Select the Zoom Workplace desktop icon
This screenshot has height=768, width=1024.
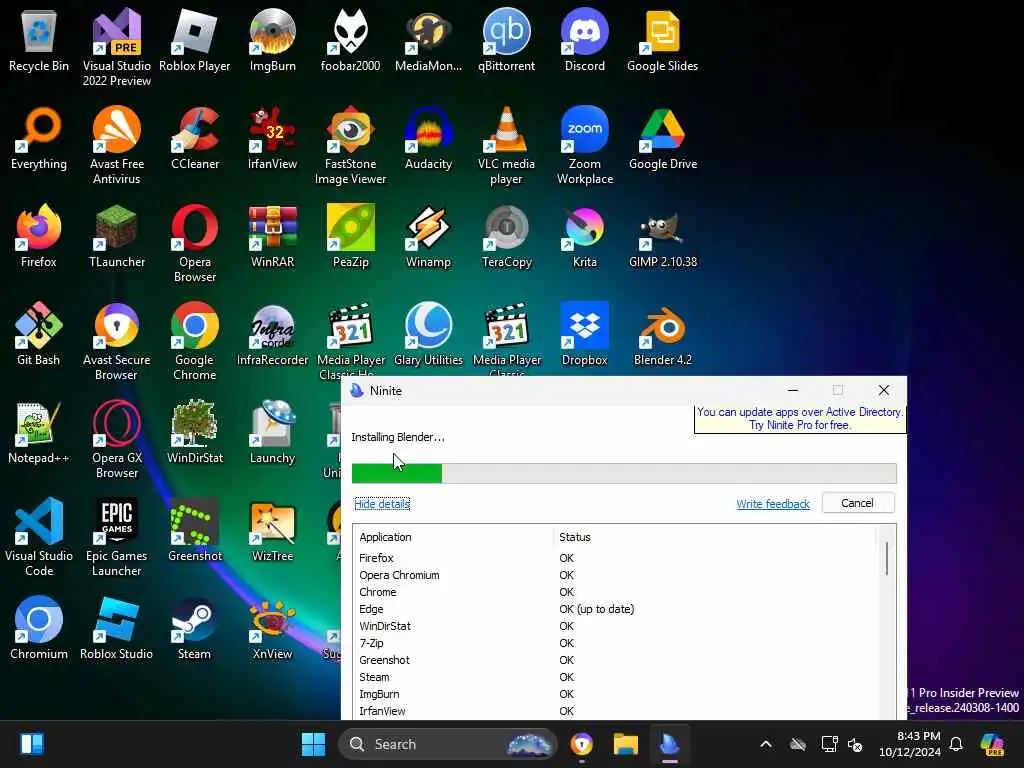(x=584, y=145)
